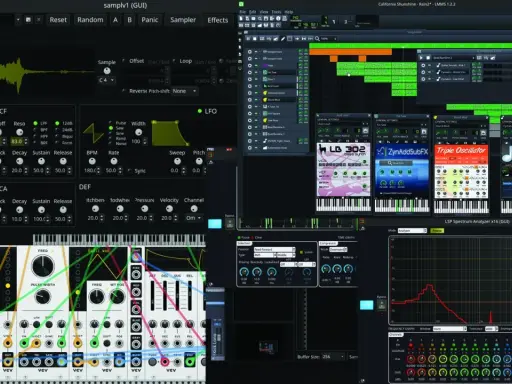Show the Song Editor via LMMS toolbar icon
Image resolution: width=512 pixels, height=384 pixels.
[241, 25]
